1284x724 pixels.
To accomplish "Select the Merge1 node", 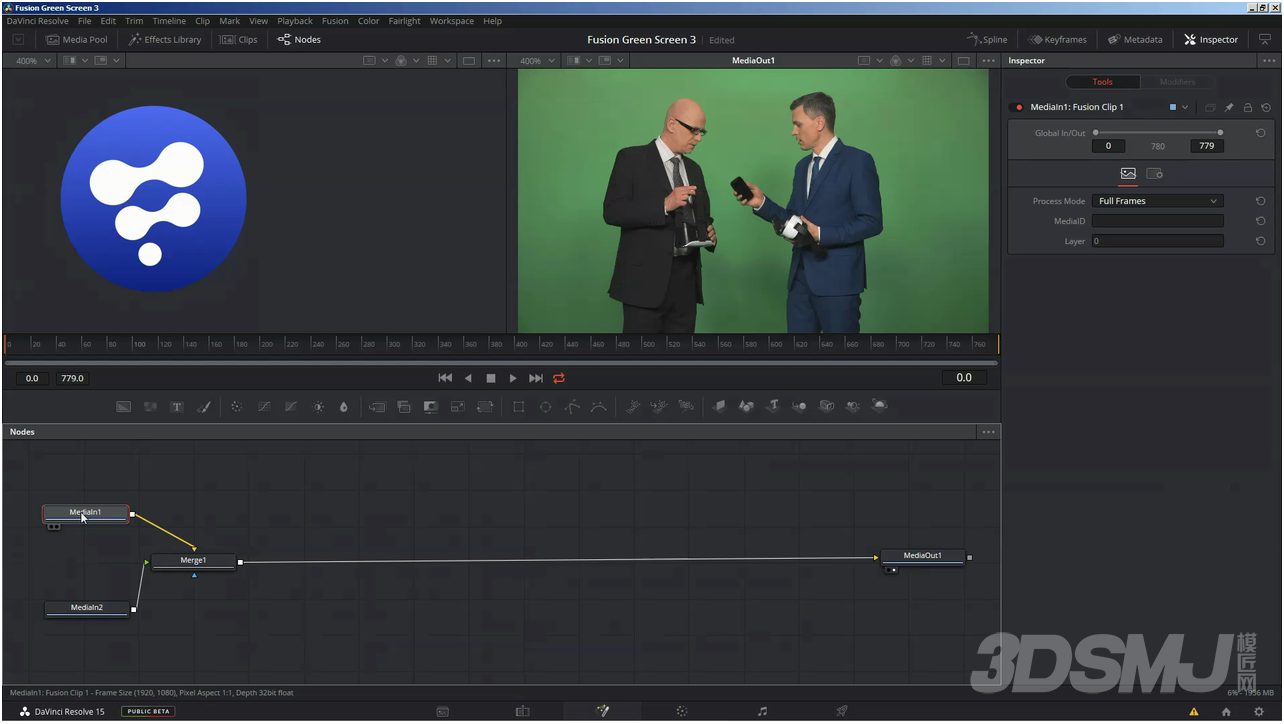I will [x=194, y=561].
